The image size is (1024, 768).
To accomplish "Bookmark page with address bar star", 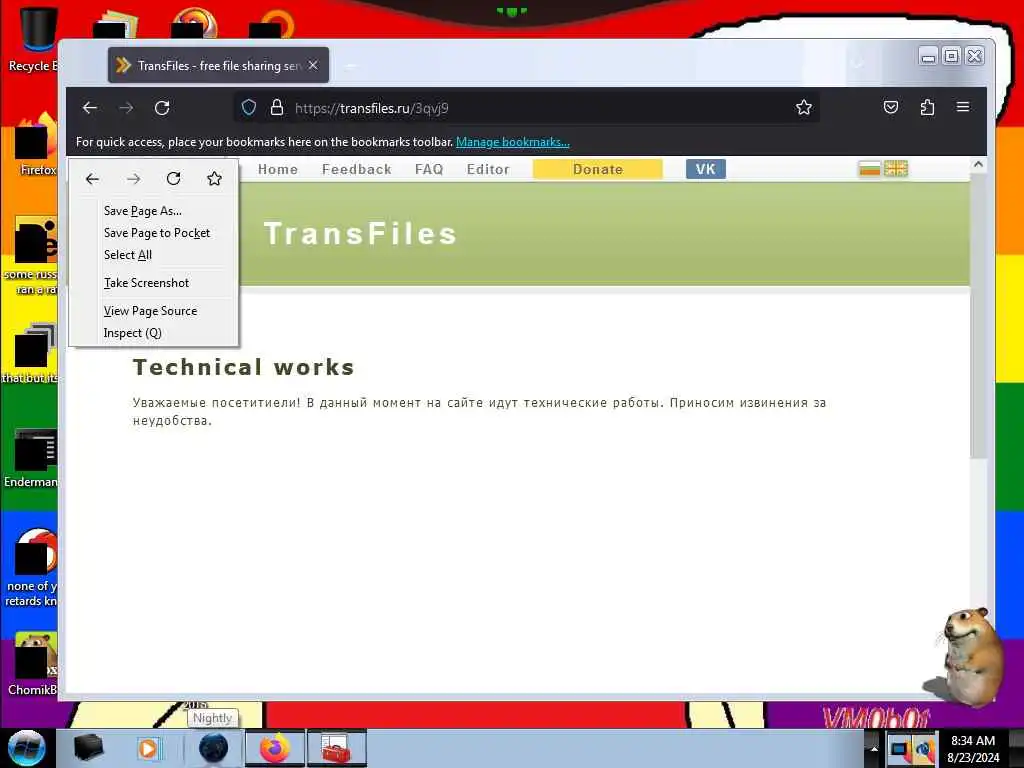I will coord(804,108).
